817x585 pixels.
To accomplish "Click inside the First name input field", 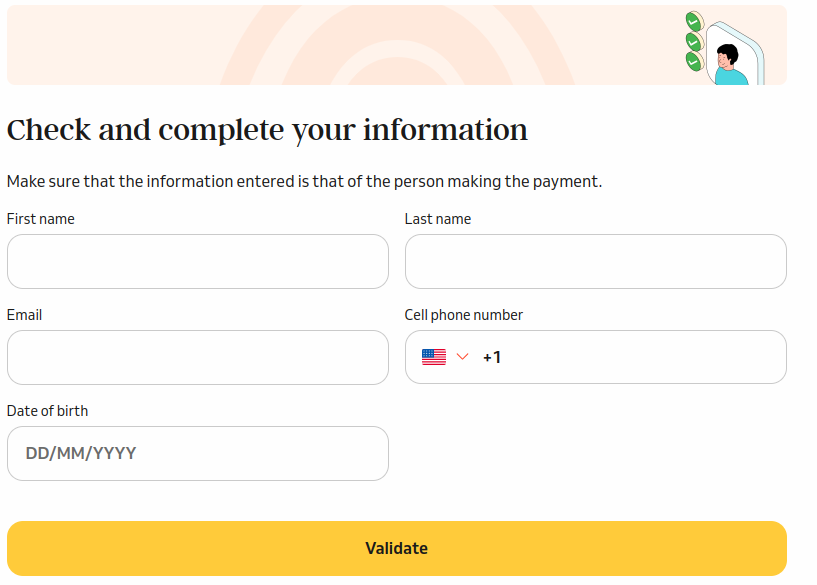I will [197, 261].
